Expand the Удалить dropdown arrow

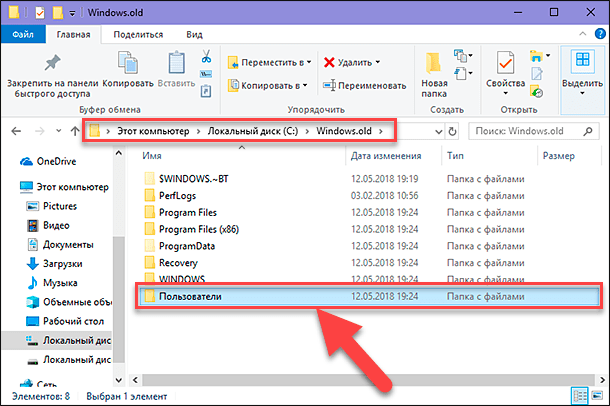tap(378, 62)
